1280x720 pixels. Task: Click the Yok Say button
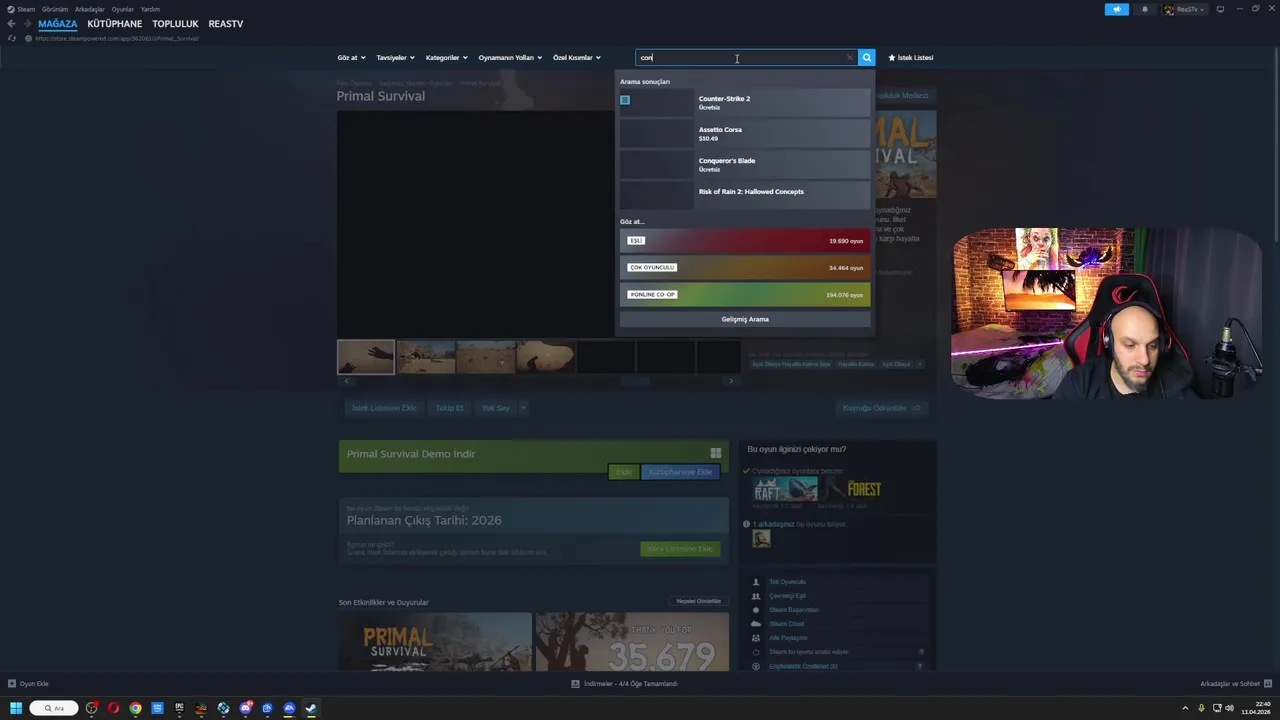496,408
